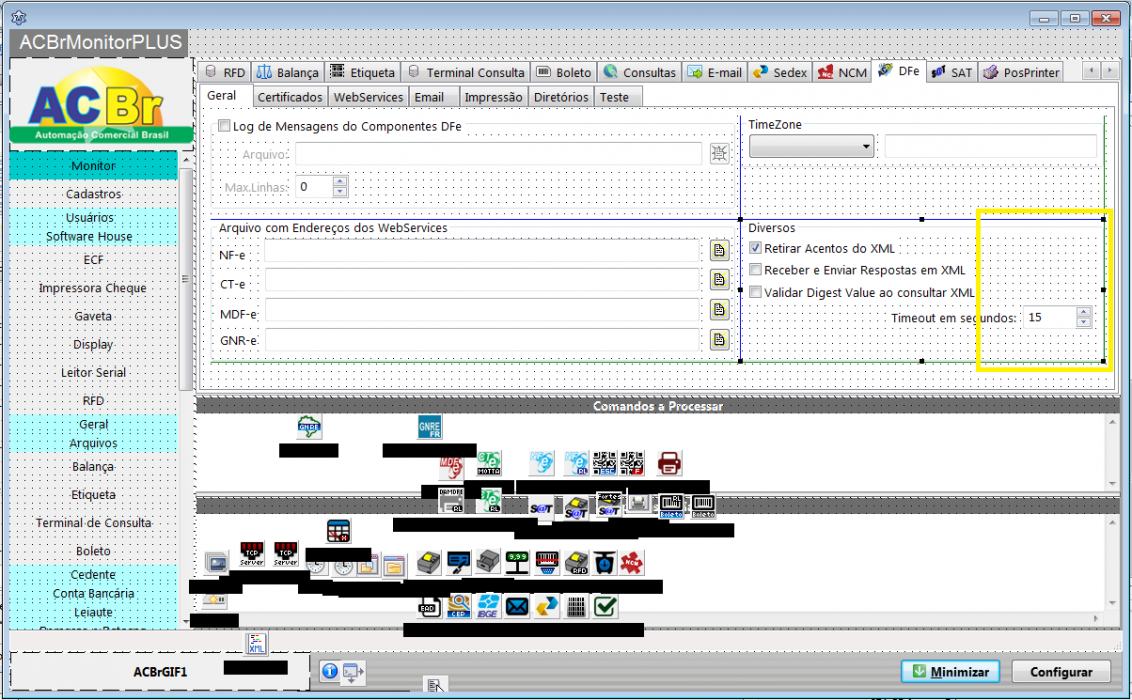Image resolution: width=1132 pixels, height=700 pixels.
Task: Click the Timeout em segundos value field
Action: point(1050,317)
